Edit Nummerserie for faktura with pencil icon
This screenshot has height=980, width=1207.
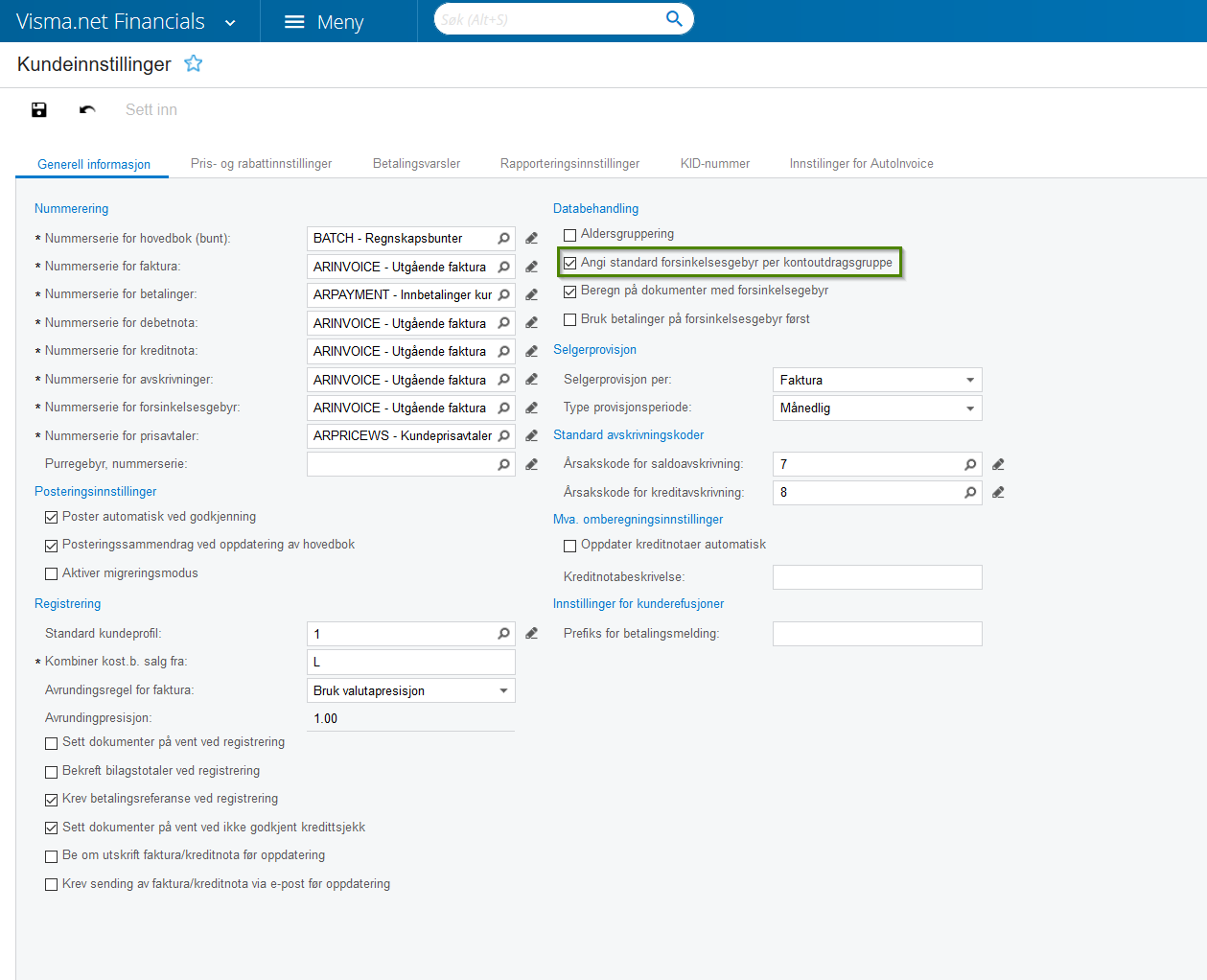(532, 267)
